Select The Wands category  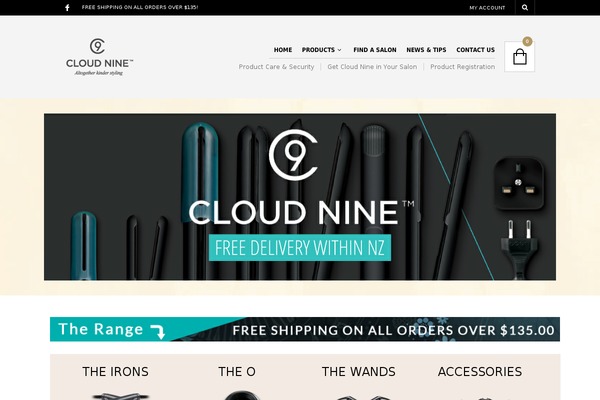(x=359, y=372)
